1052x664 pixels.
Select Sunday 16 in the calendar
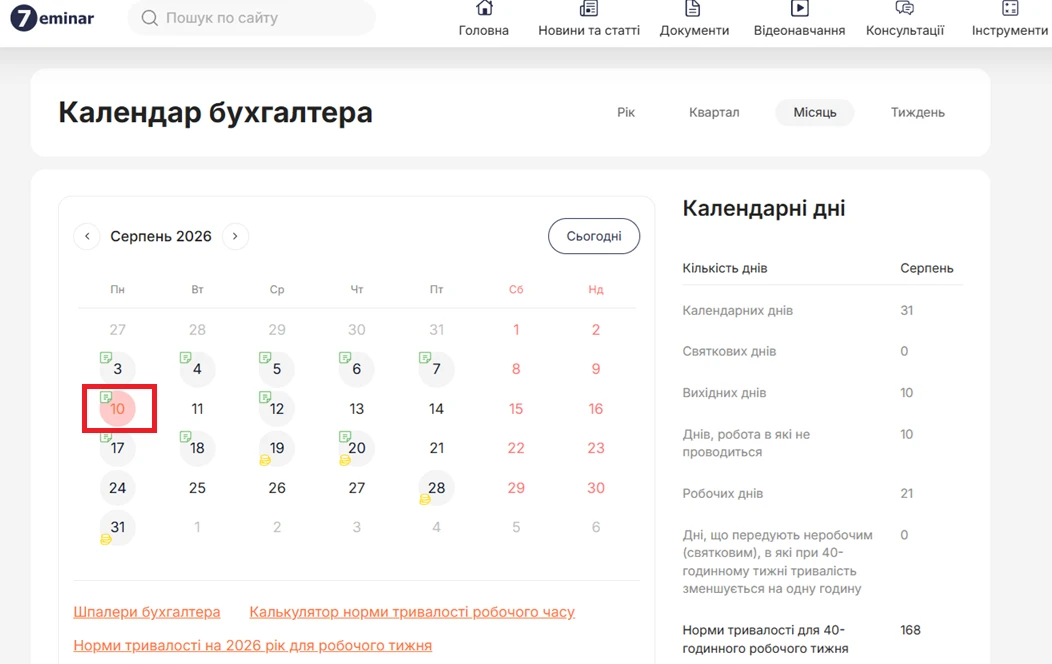[x=596, y=408]
